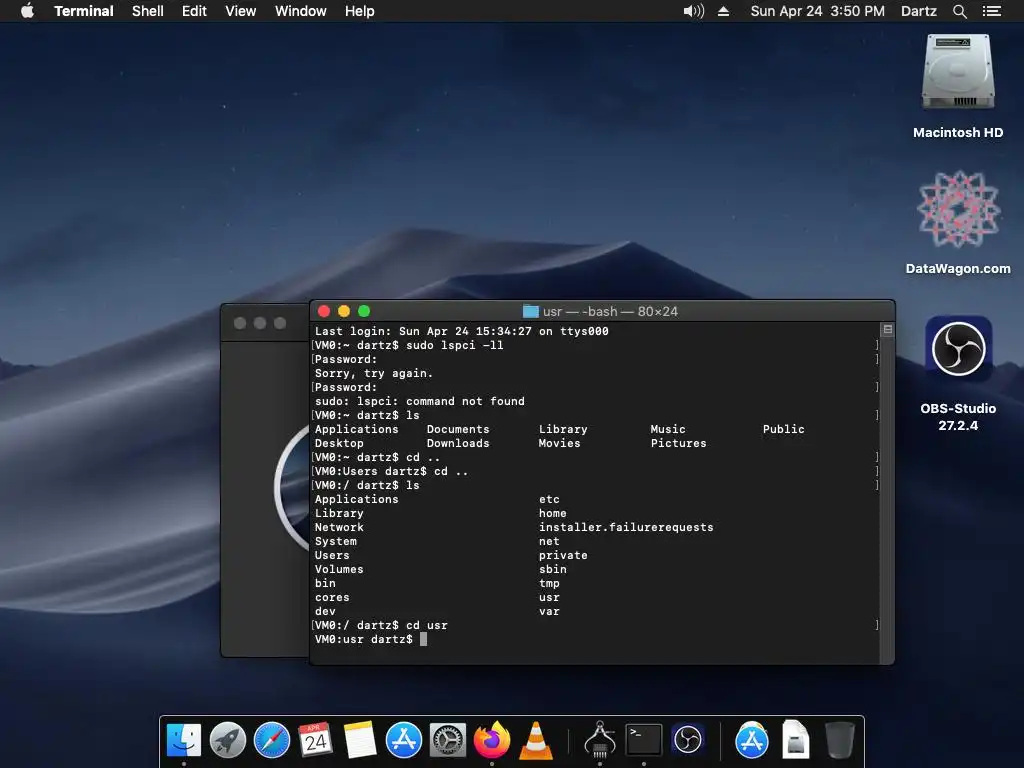The width and height of the screenshot is (1024, 768).
Task: Open Calendar icon showing 24 in Dock
Action: coord(315,741)
